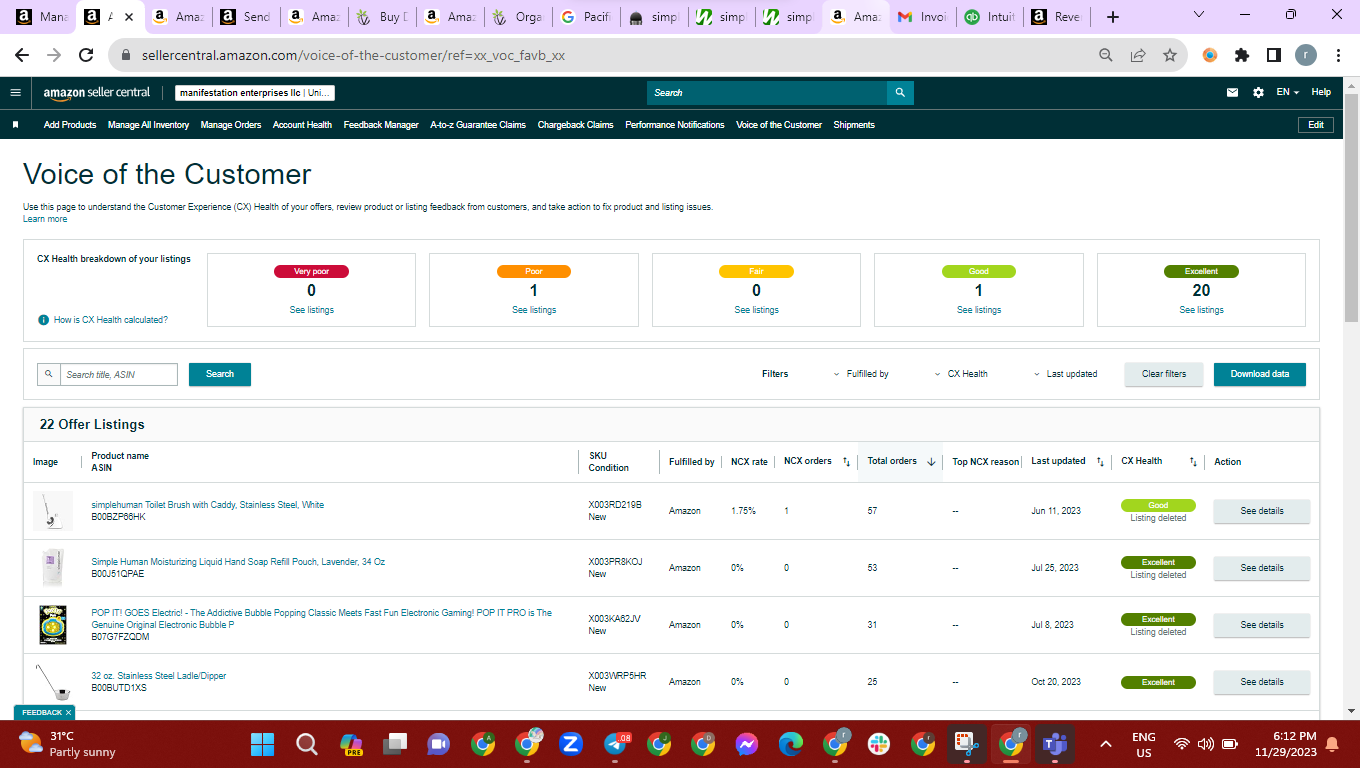
Task: See details for Lavender Hand Soap Refill
Action: [1262, 568]
